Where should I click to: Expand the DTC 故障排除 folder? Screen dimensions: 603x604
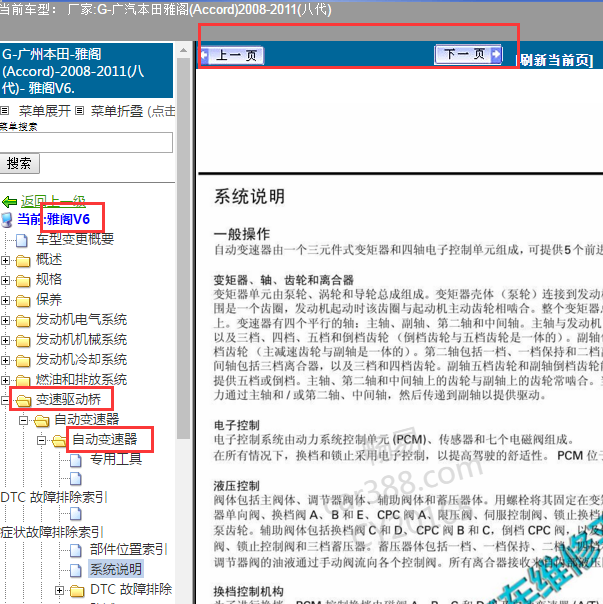pyautogui.click(x=59, y=590)
